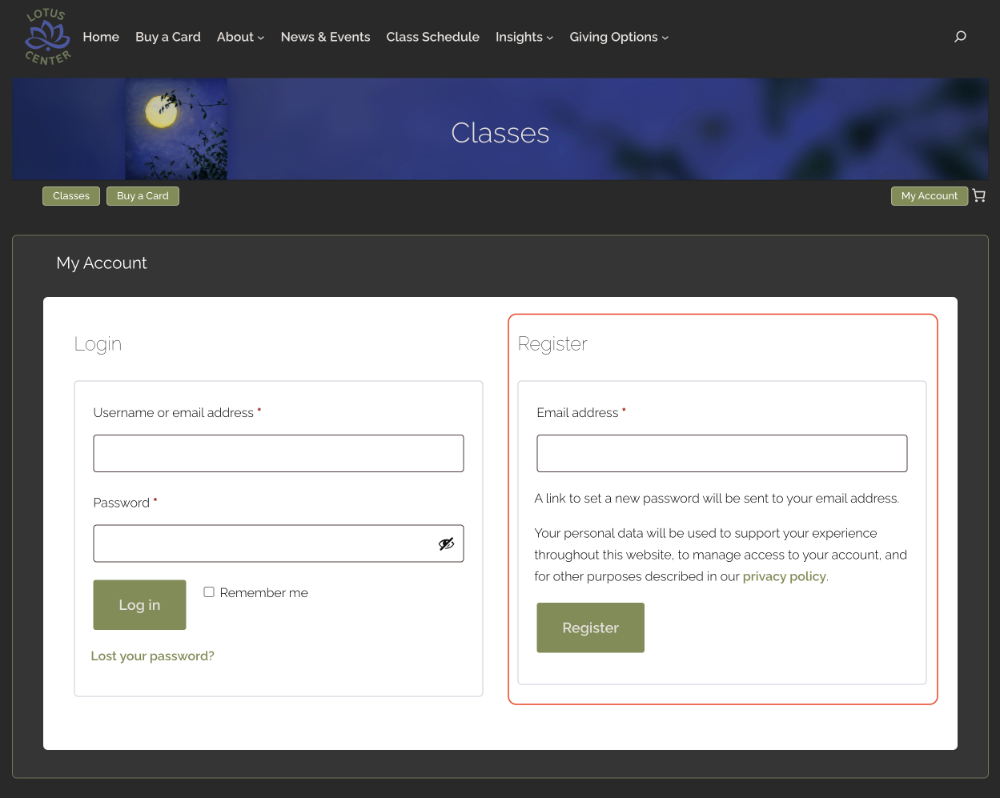Image resolution: width=1000 pixels, height=798 pixels.
Task: Enable the Remember me checkbox
Action: [209, 592]
